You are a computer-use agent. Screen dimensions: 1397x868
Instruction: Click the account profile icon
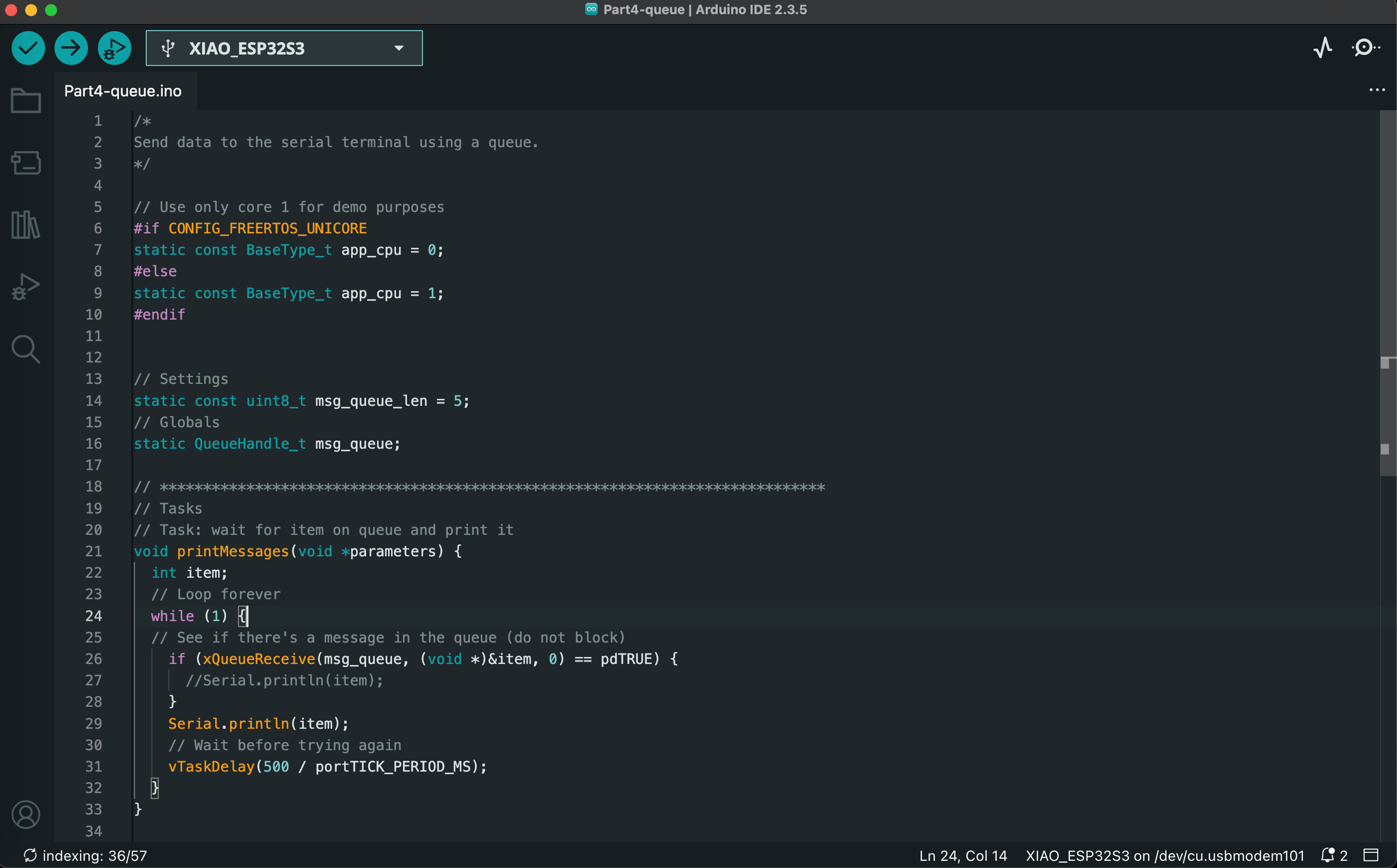[26, 815]
